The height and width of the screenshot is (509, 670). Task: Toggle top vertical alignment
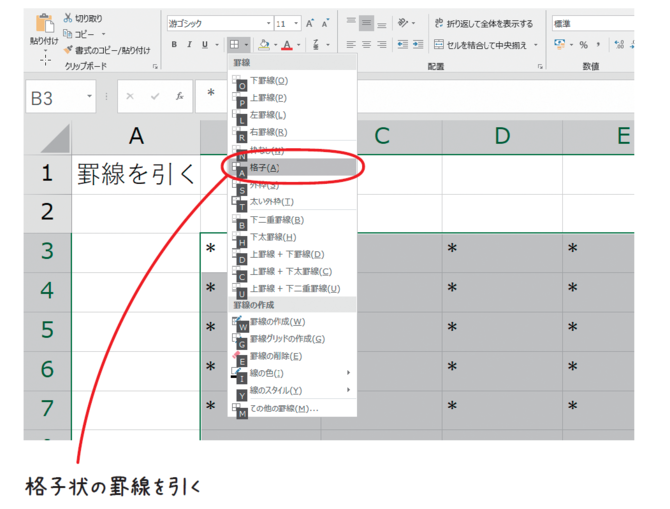pyautogui.click(x=351, y=23)
